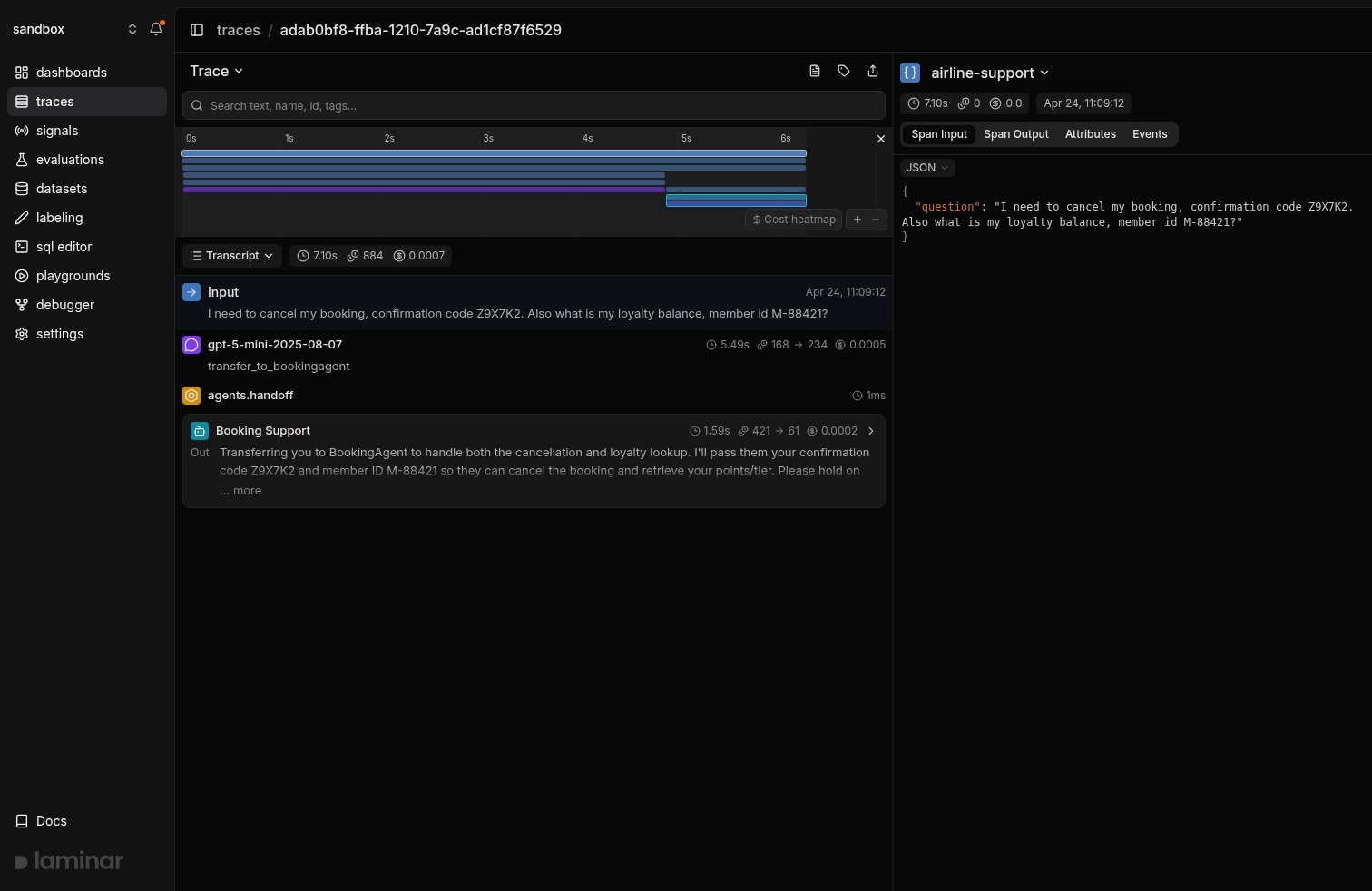
Task: Open the Trace dropdown menu
Action: tap(216, 71)
